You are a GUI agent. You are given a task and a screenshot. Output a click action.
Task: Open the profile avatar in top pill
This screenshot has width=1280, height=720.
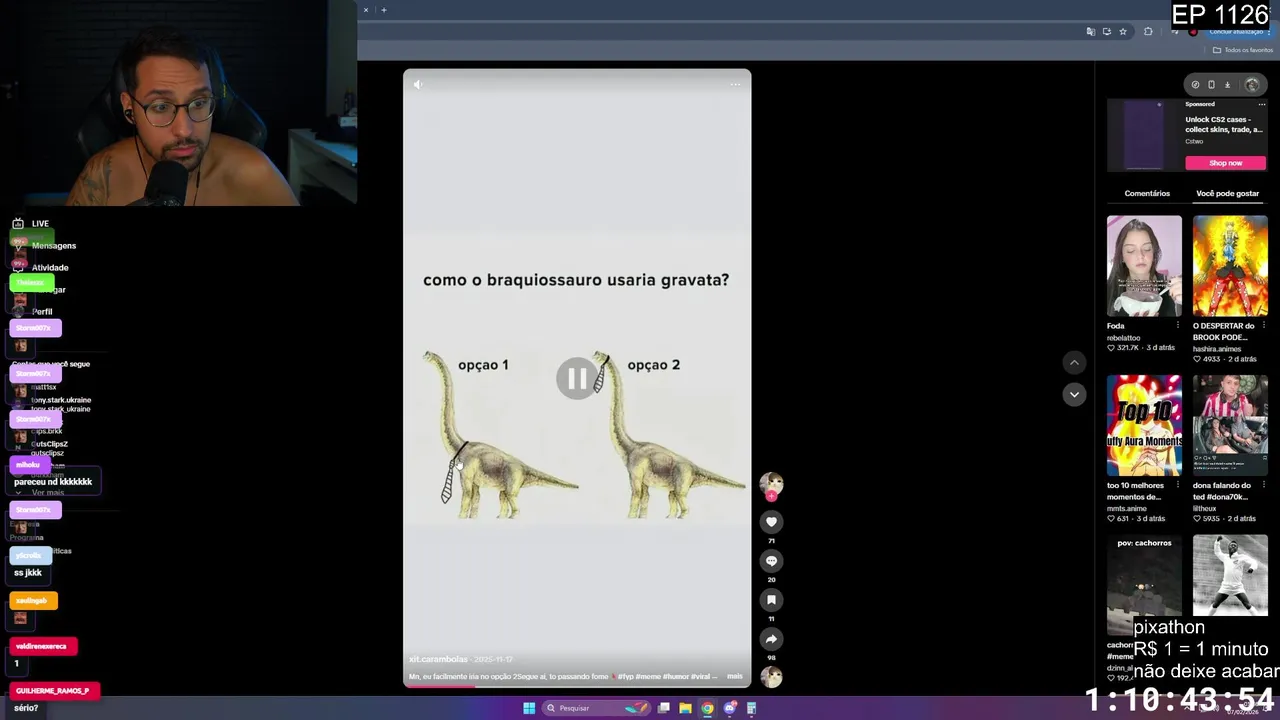1252,85
